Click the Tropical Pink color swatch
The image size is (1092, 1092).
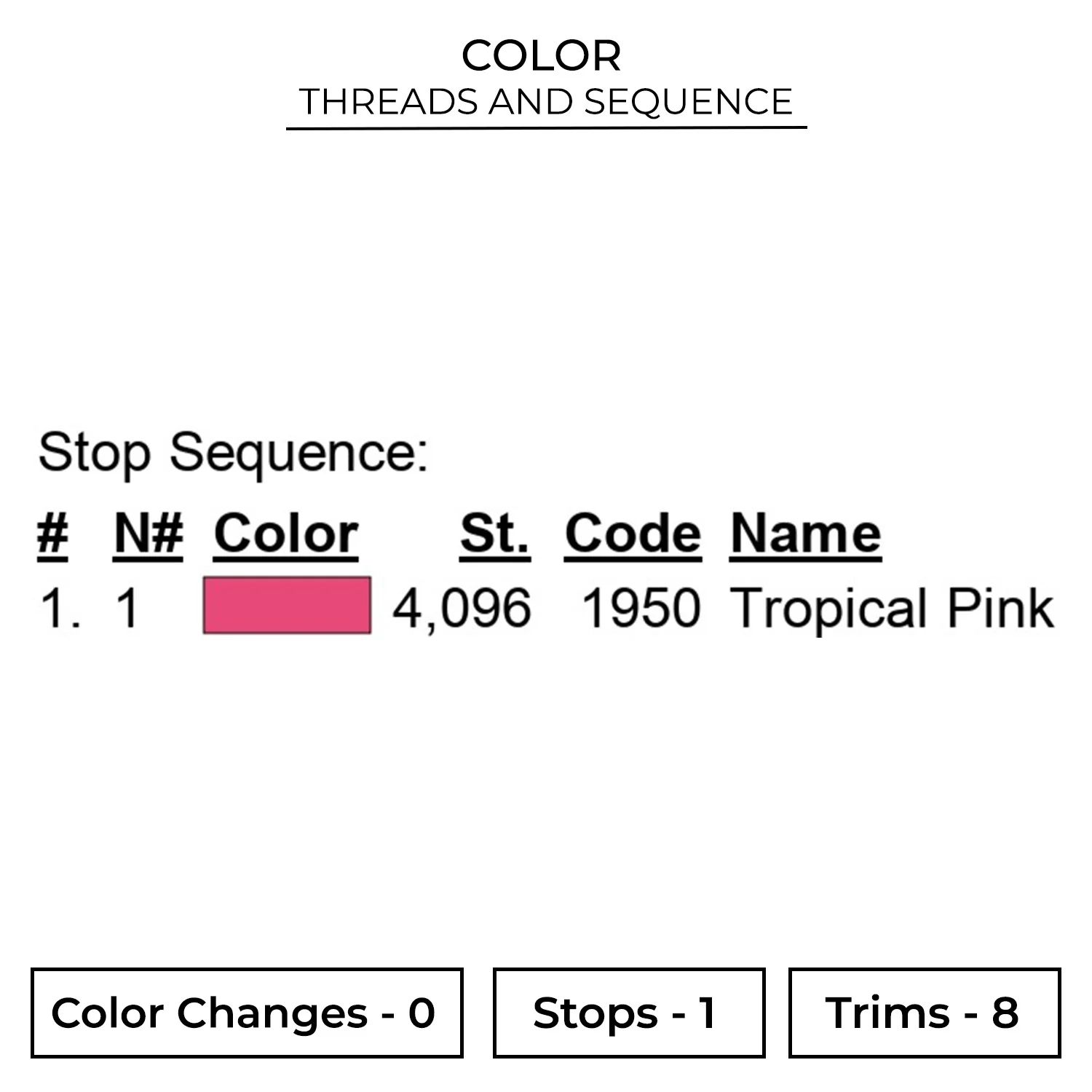[287, 605]
